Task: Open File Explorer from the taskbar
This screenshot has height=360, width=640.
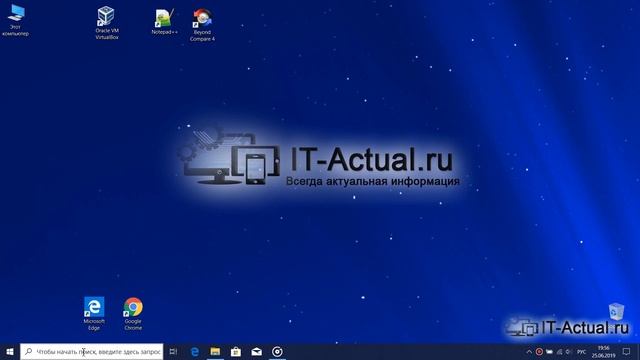Action: [215, 351]
